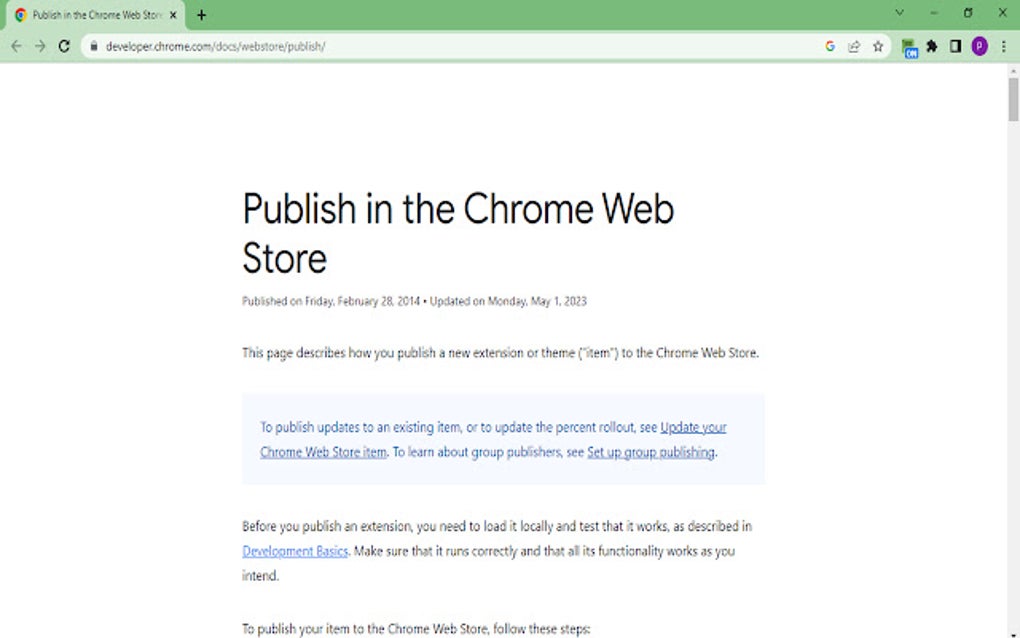Click the Google search icon in the toolbar
The image size is (1020, 638).
tap(830, 46)
